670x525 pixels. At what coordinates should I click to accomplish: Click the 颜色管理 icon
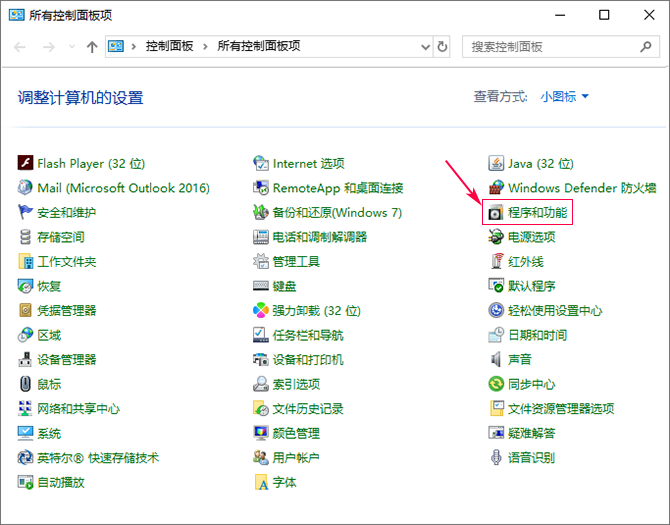(261, 433)
